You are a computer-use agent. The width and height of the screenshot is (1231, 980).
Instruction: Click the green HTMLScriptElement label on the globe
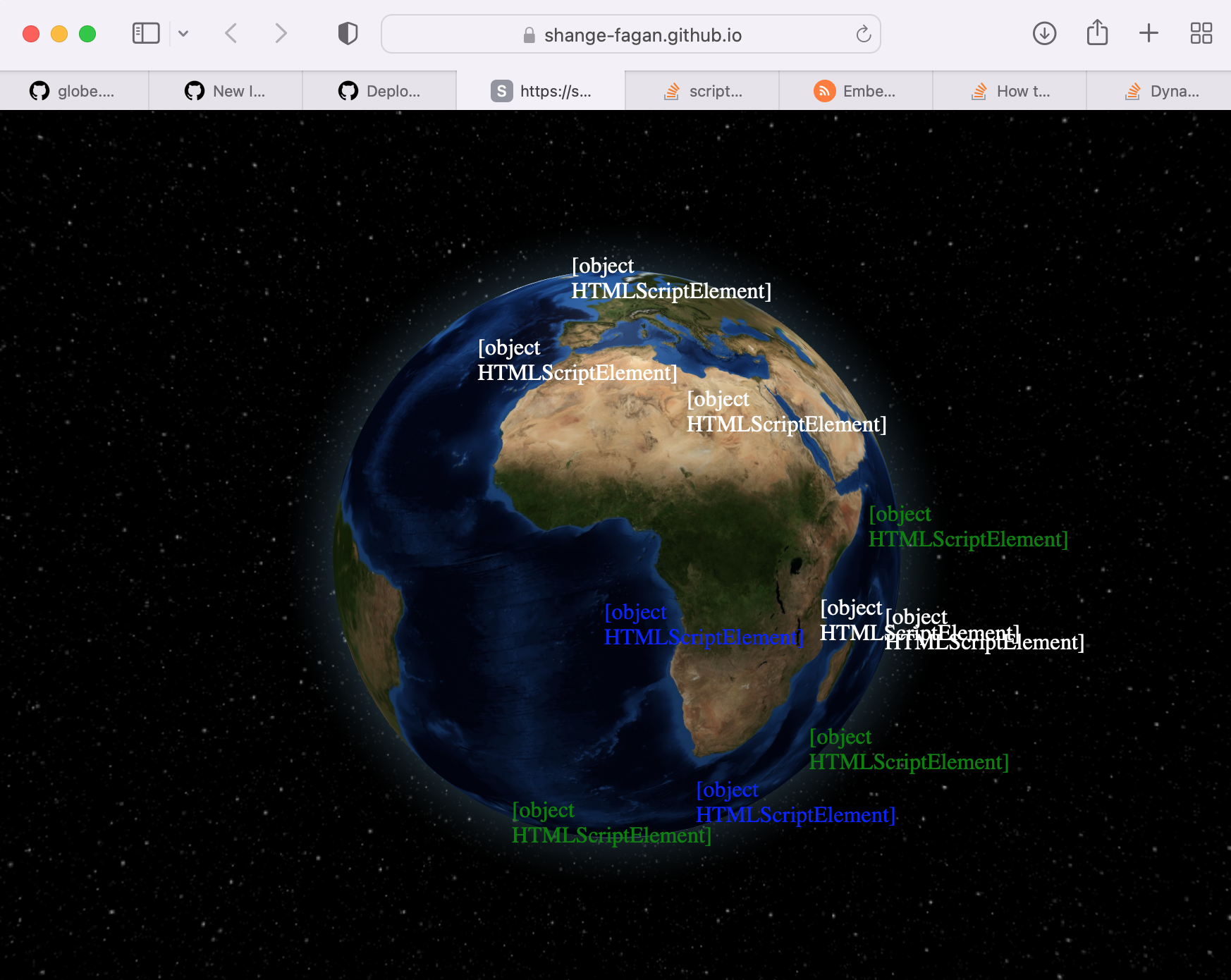(x=969, y=527)
